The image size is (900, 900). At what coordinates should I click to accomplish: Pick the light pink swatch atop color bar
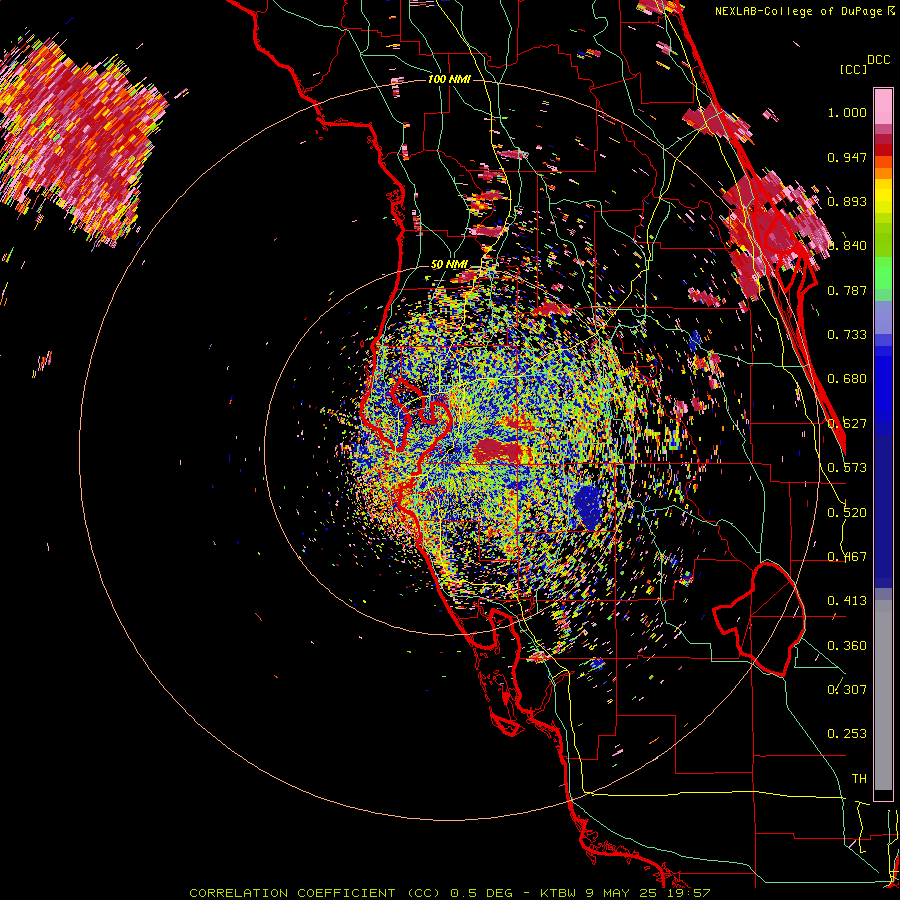coord(883,107)
